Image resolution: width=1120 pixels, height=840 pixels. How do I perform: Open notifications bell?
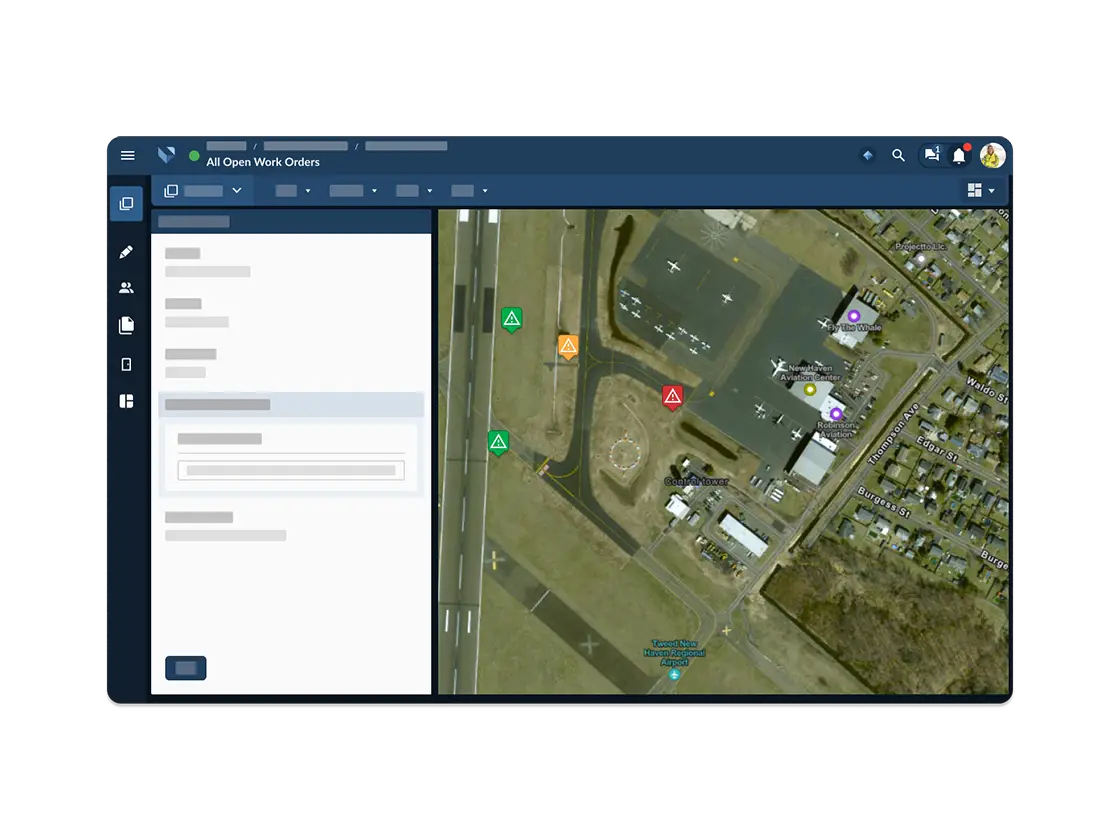click(x=959, y=155)
